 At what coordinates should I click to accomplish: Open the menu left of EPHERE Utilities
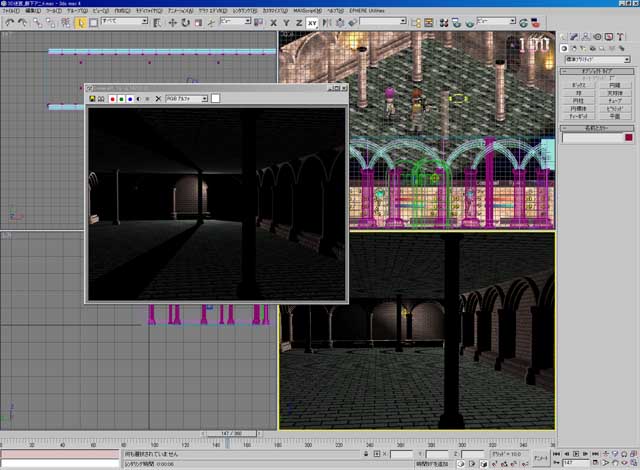[x=335, y=11]
